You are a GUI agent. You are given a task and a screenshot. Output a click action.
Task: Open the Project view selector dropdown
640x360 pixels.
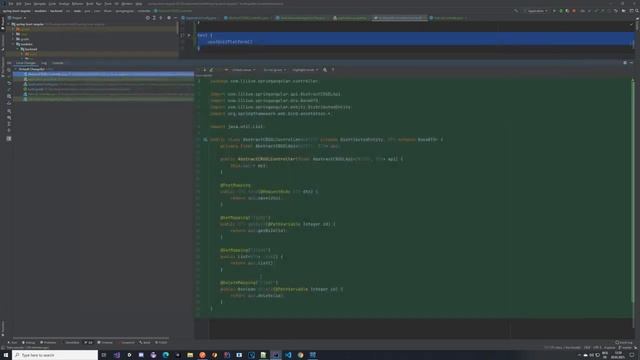(x=17, y=18)
